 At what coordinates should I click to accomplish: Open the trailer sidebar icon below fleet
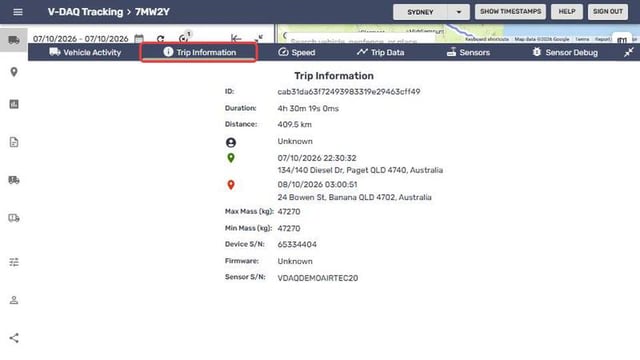click(x=14, y=218)
